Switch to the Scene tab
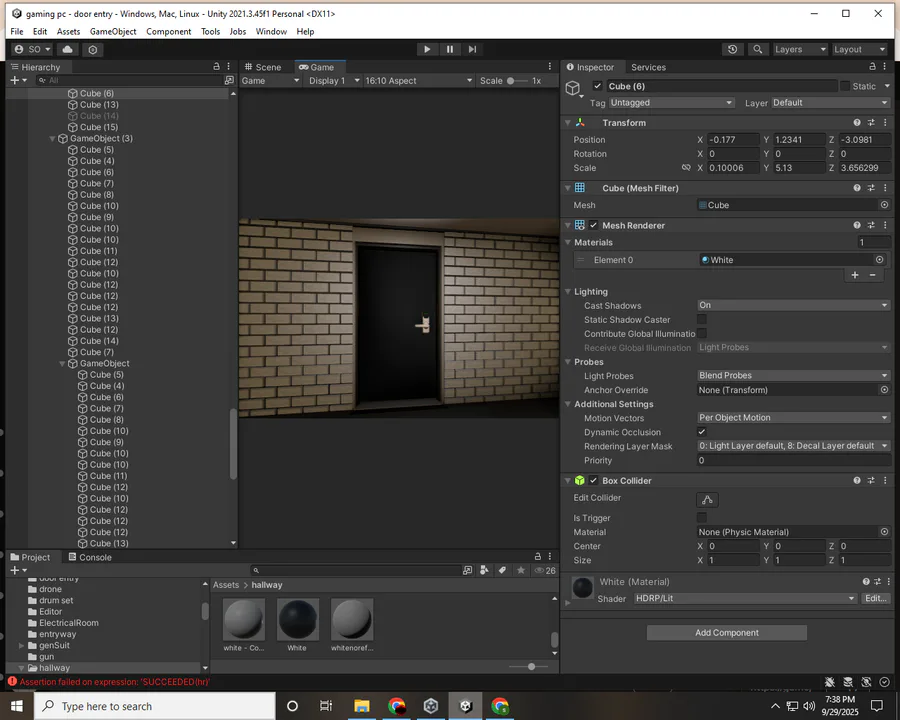 coord(263,67)
